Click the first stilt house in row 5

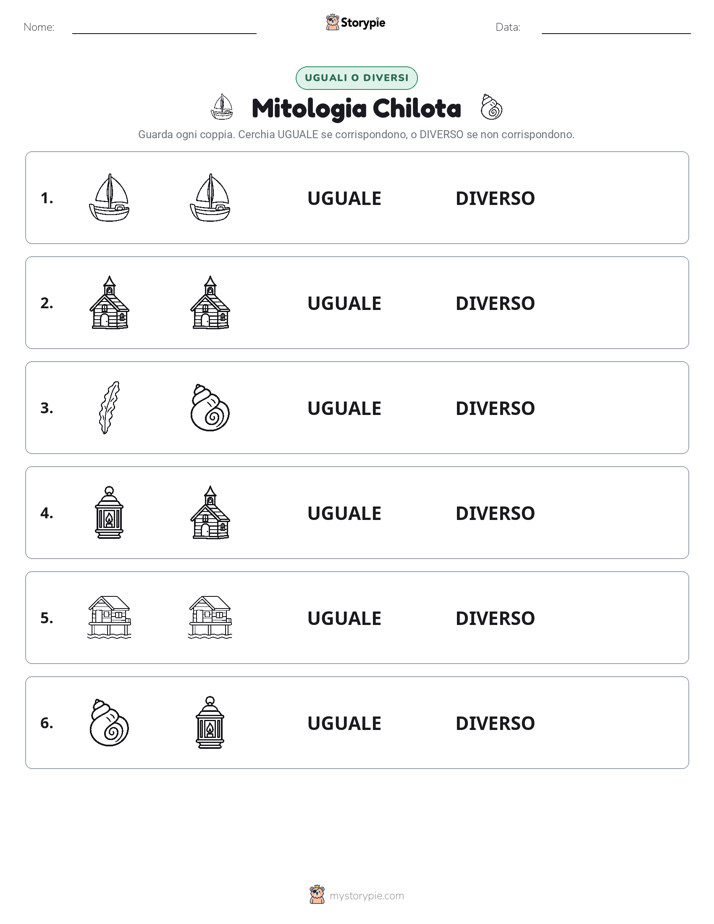(109, 617)
